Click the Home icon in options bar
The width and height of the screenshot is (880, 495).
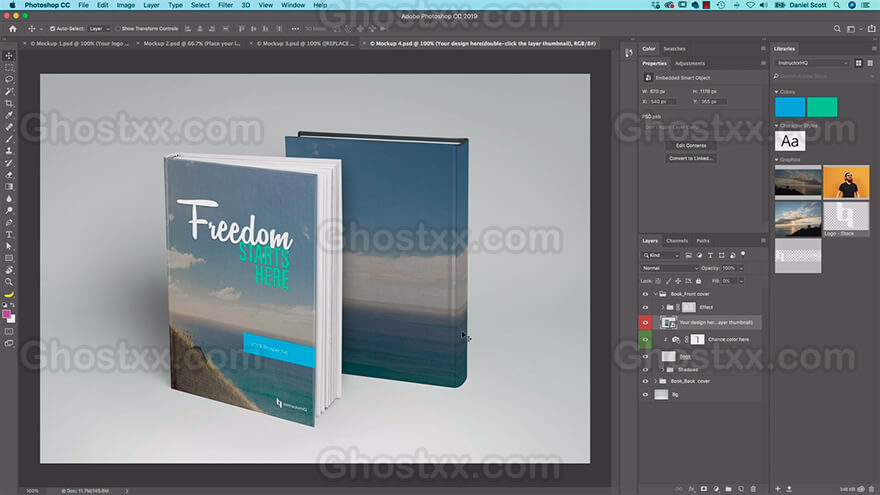tap(13, 29)
